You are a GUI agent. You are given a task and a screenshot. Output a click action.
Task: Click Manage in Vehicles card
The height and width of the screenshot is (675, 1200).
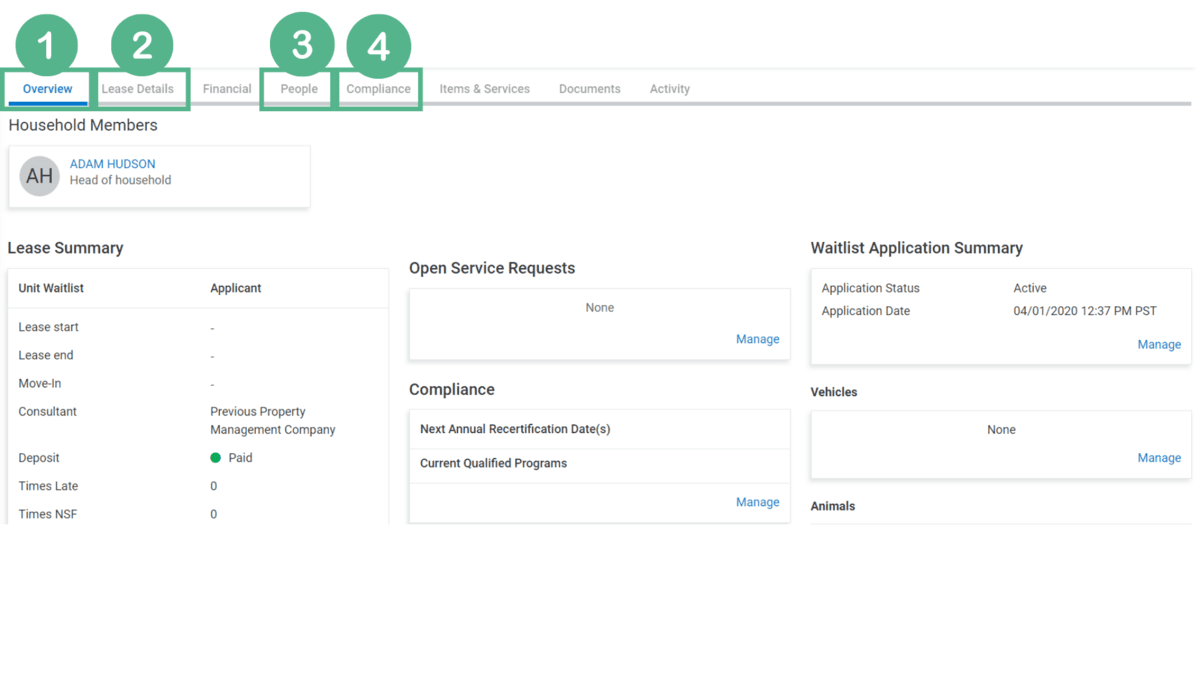coord(1159,458)
